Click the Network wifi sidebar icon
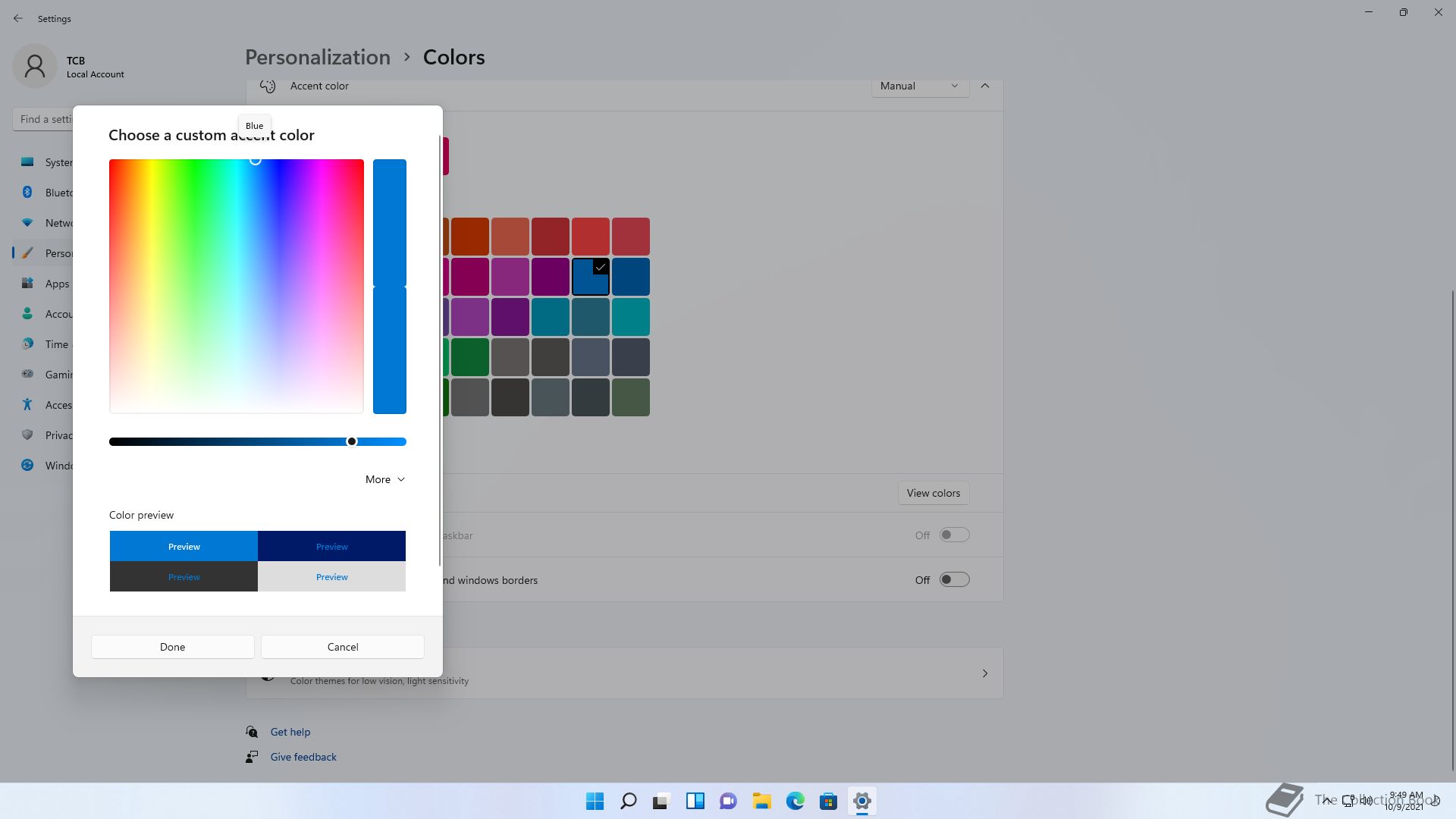1456x819 pixels. (x=27, y=223)
